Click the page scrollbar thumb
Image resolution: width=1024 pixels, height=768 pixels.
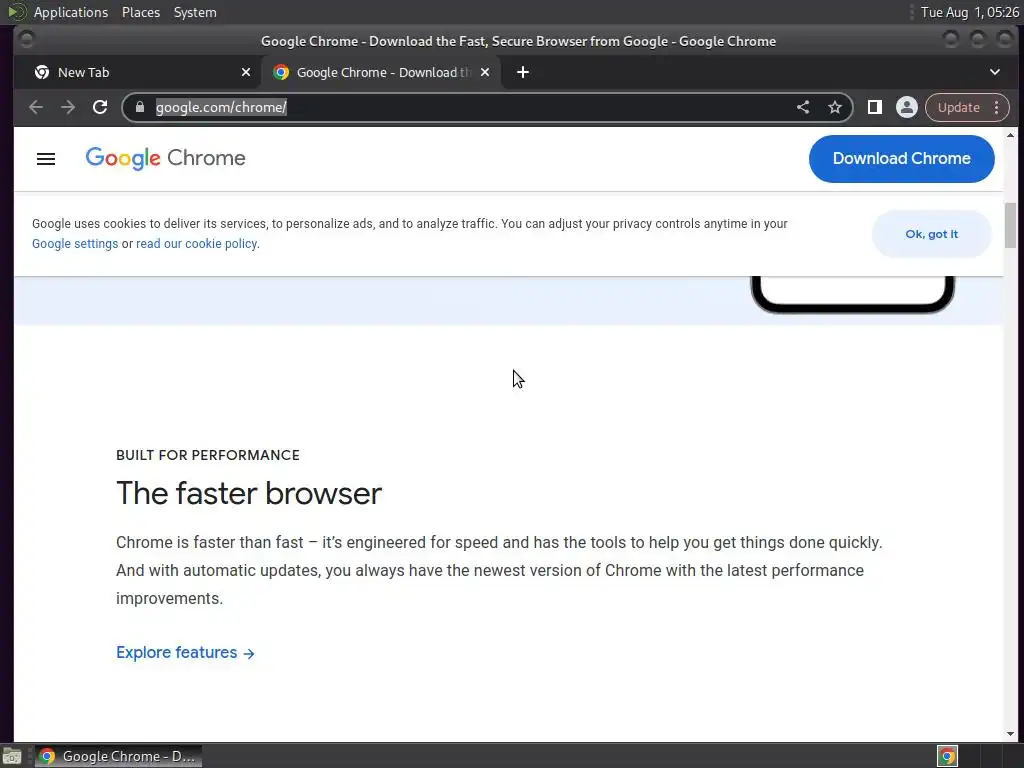coord(1010,225)
